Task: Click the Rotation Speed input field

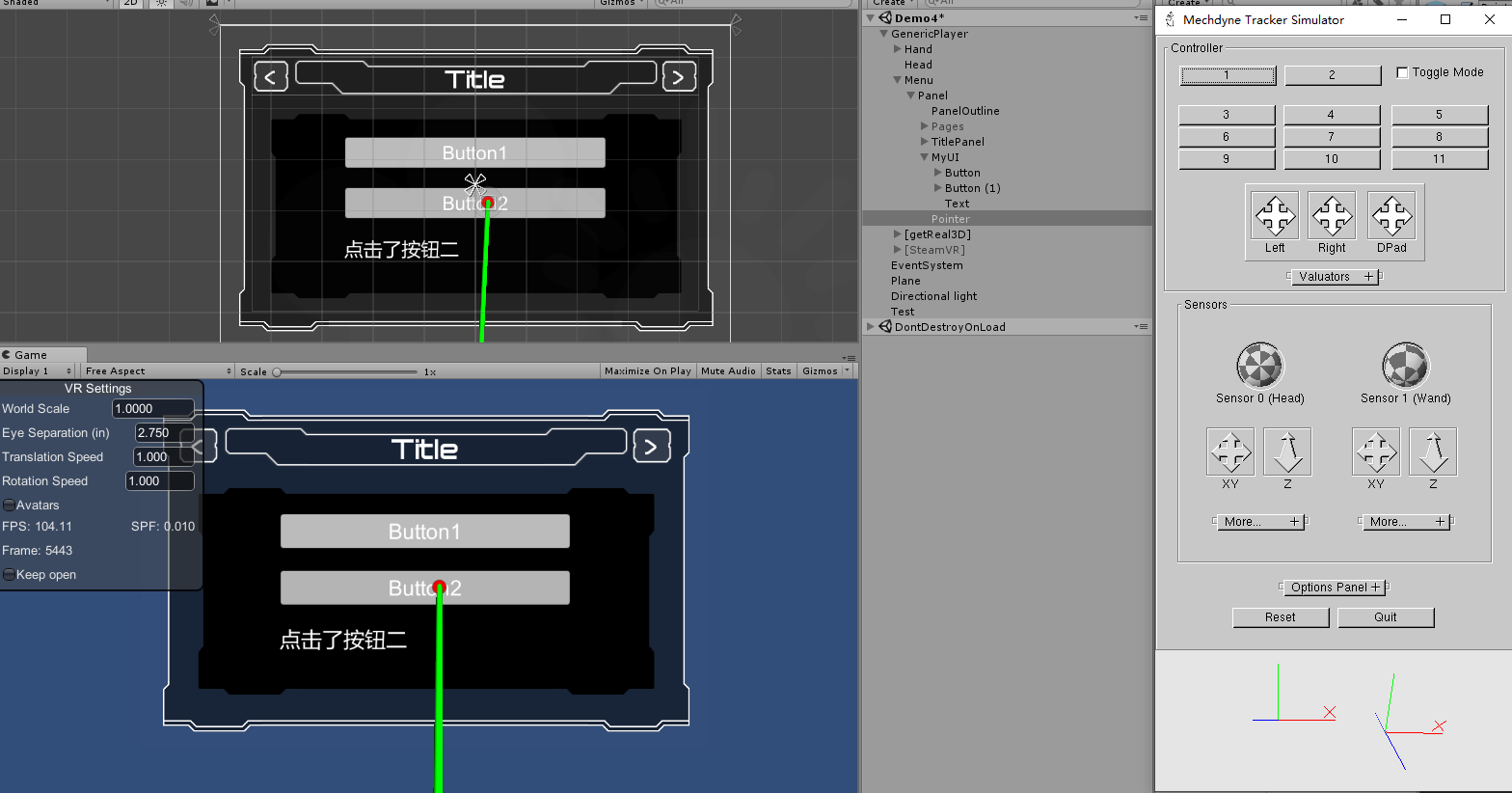Action: tap(160, 481)
